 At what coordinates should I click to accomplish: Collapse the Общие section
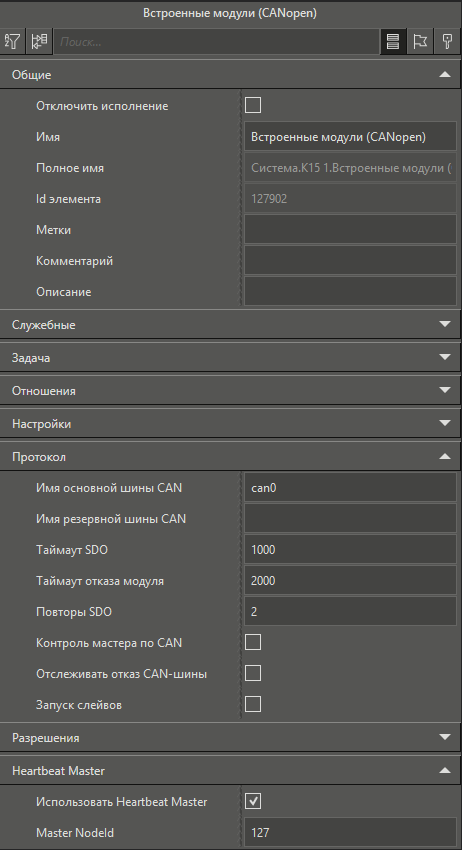(x=231, y=75)
